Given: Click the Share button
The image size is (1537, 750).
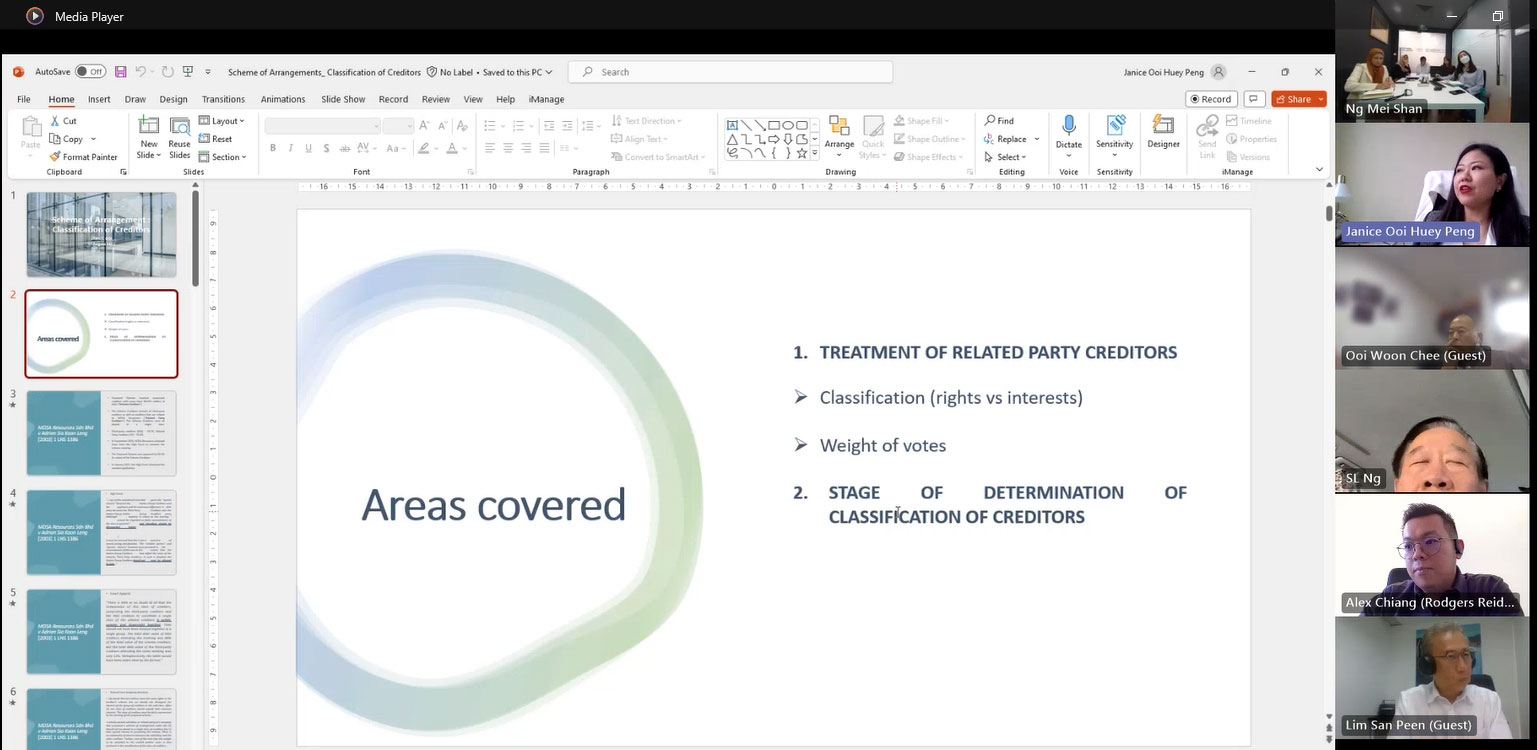Looking at the screenshot, I should 1298,99.
